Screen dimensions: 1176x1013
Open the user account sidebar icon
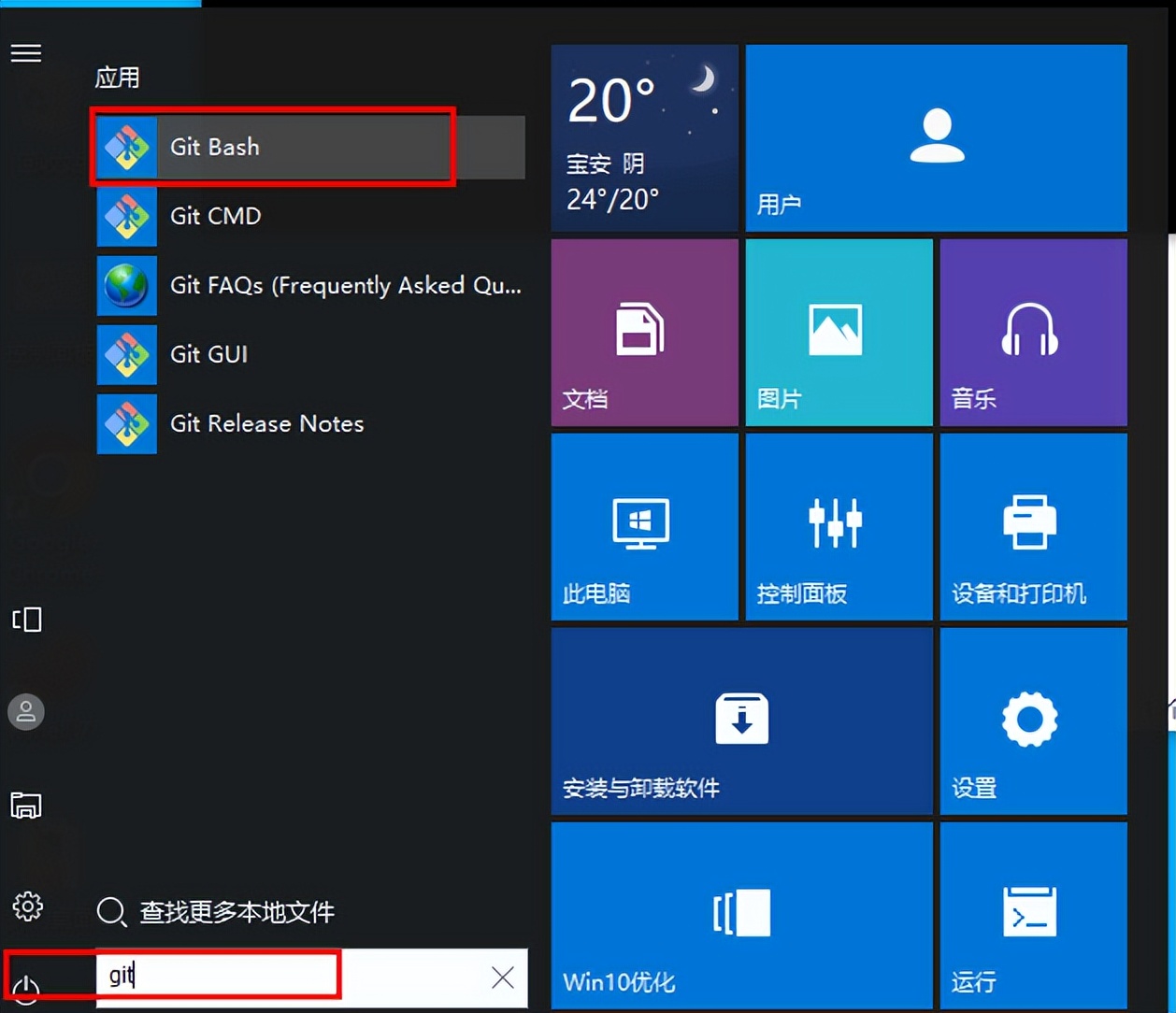pos(26,712)
